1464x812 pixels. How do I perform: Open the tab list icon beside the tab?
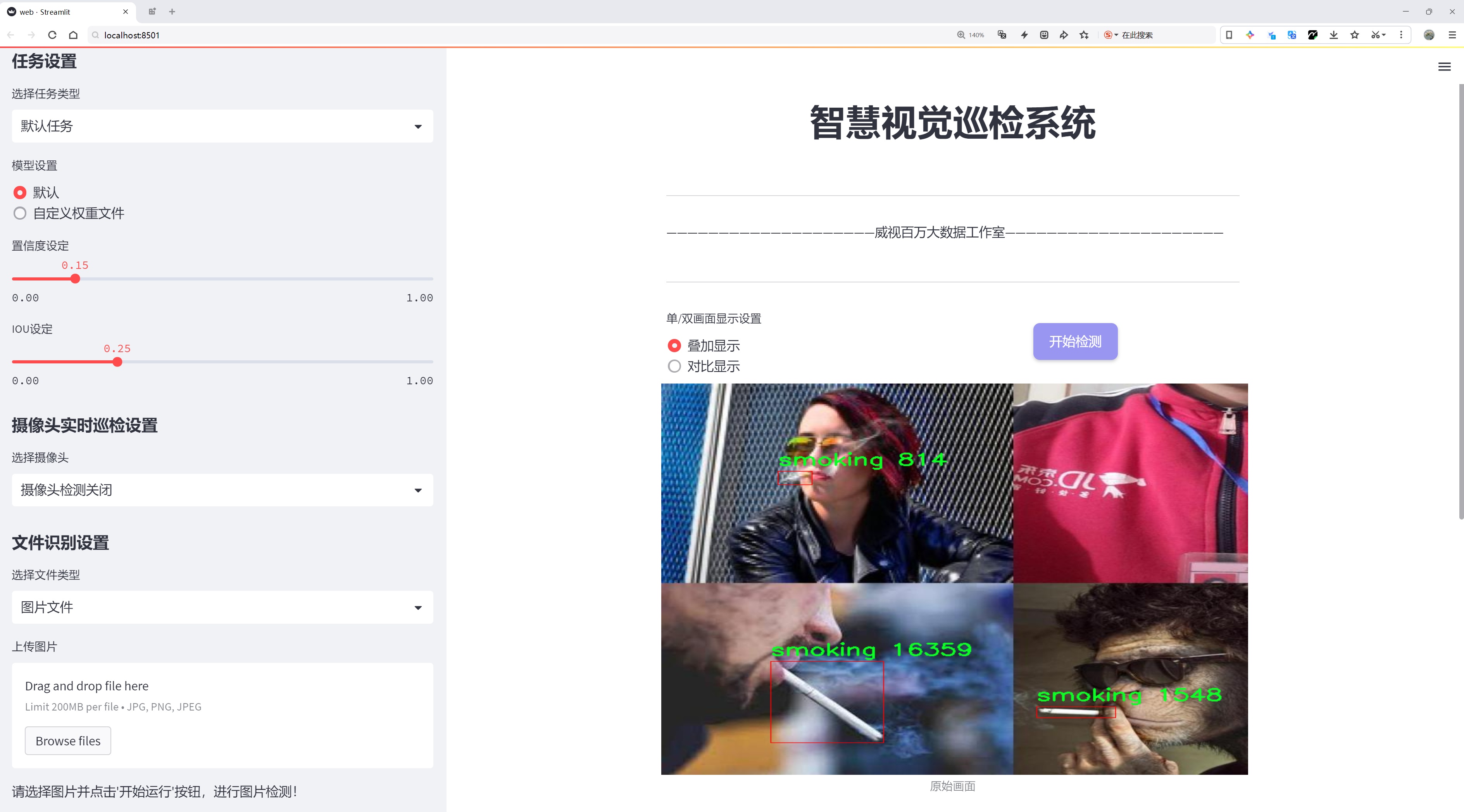coord(152,11)
